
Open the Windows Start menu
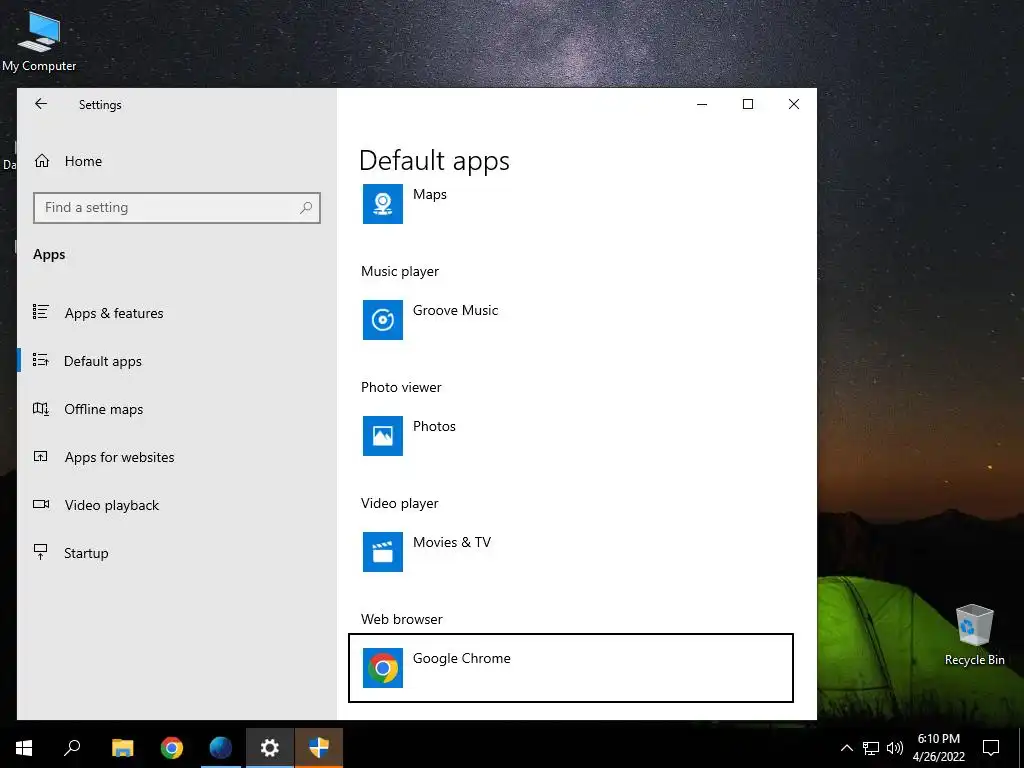tap(24, 748)
